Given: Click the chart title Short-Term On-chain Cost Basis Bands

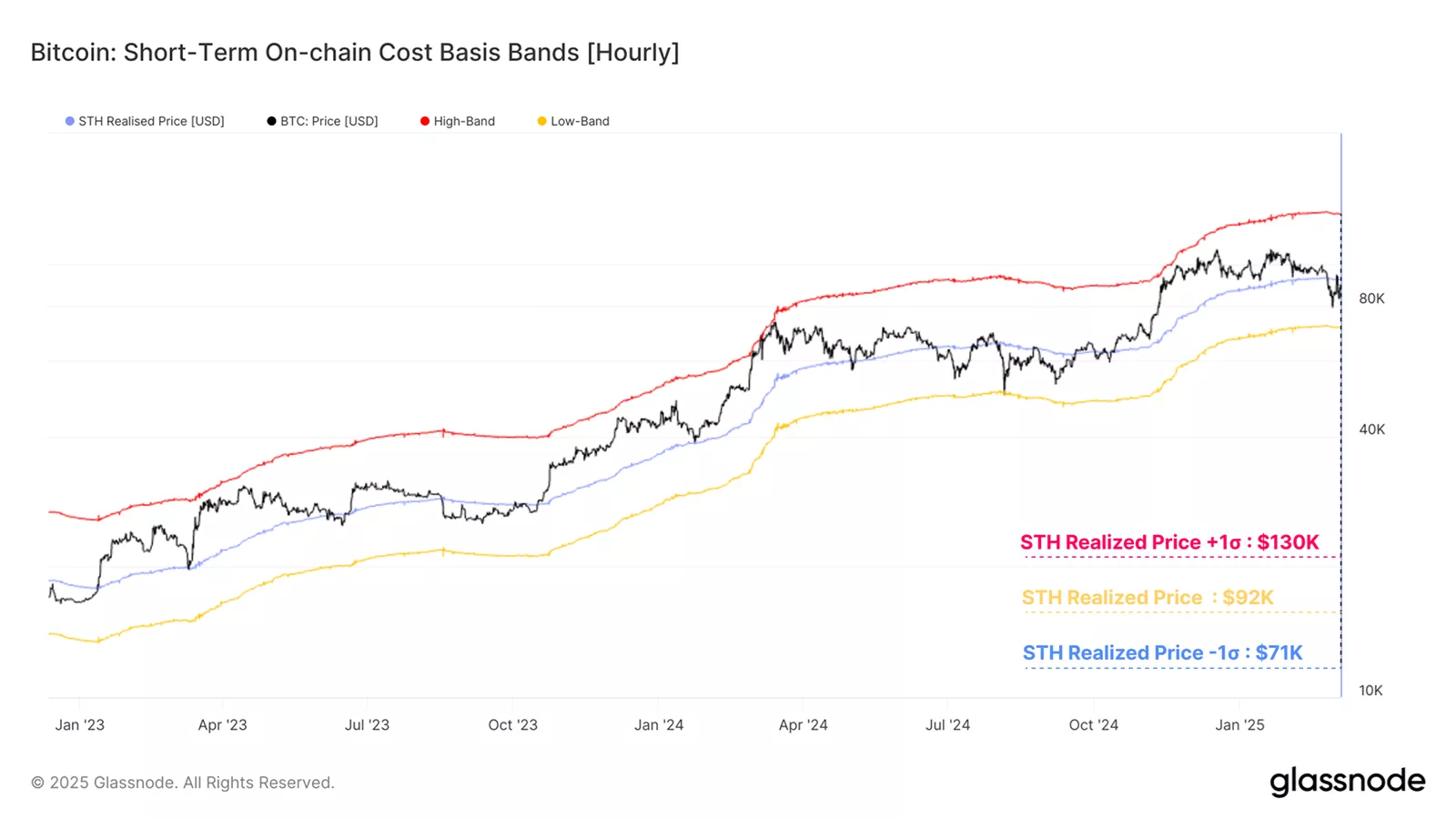Looking at the screenshot, I should pyautogui.click(x=355, y=53).
